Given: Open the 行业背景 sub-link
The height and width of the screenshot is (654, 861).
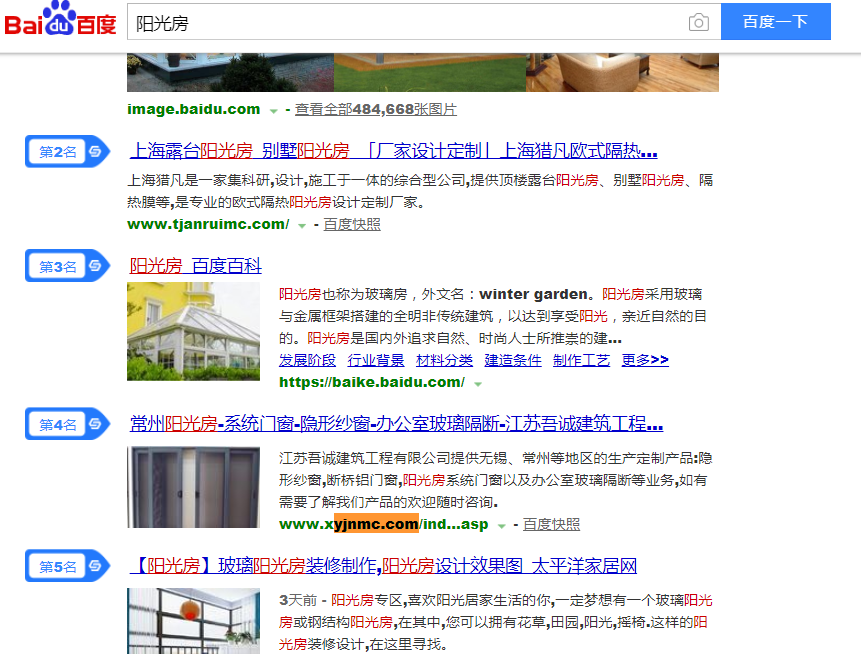Looking at the screenshot, I should (376, 360).
